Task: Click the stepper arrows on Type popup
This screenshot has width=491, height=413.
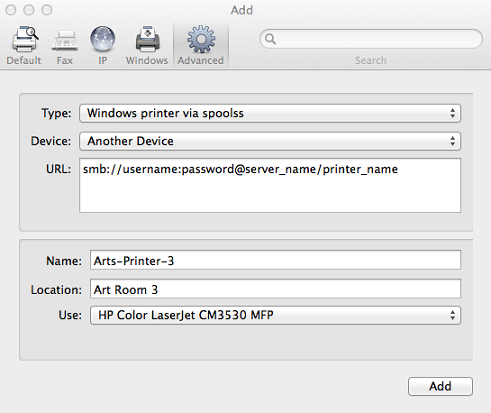Action: click(452, 113)
